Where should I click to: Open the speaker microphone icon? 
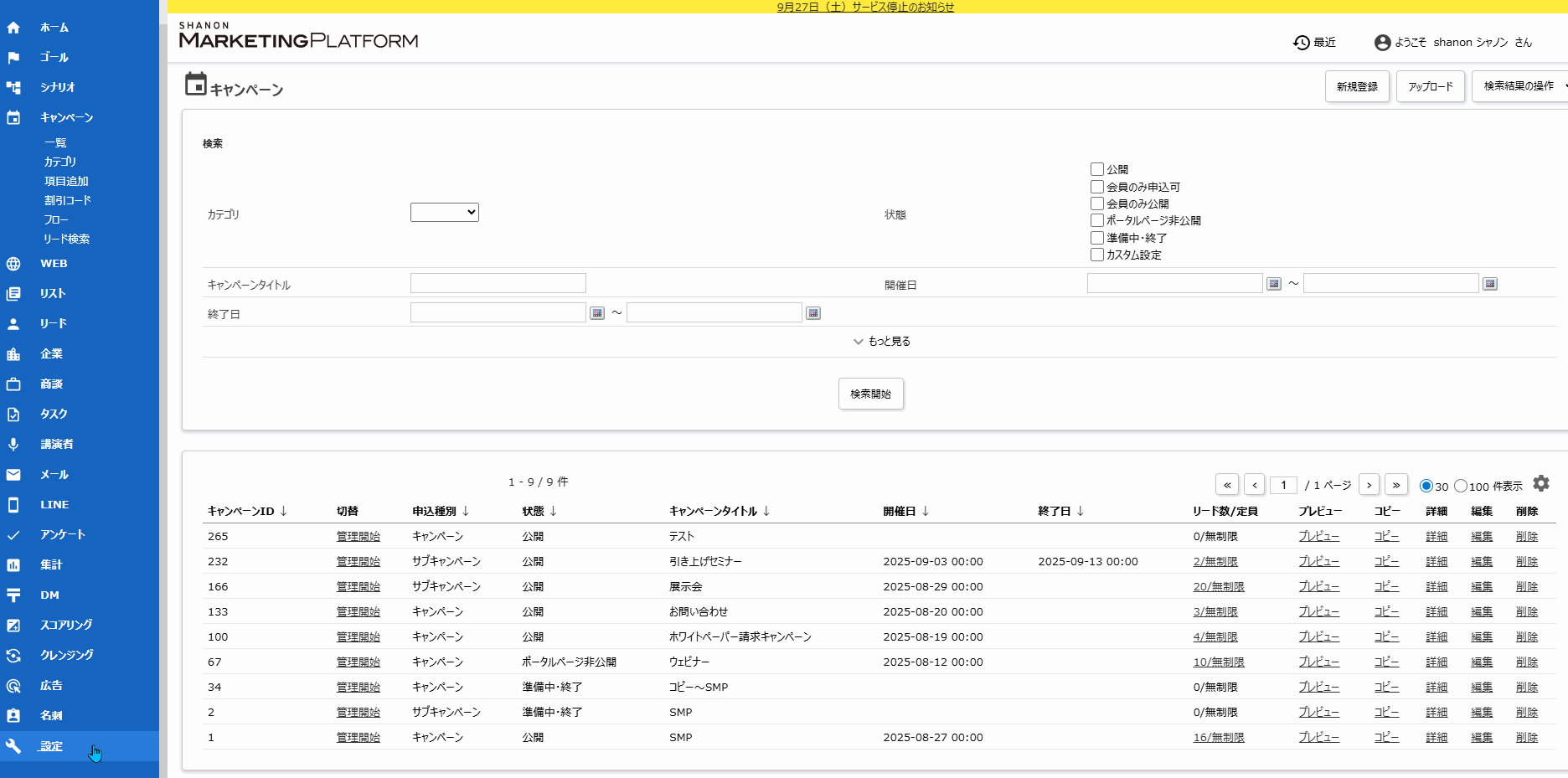13,445
